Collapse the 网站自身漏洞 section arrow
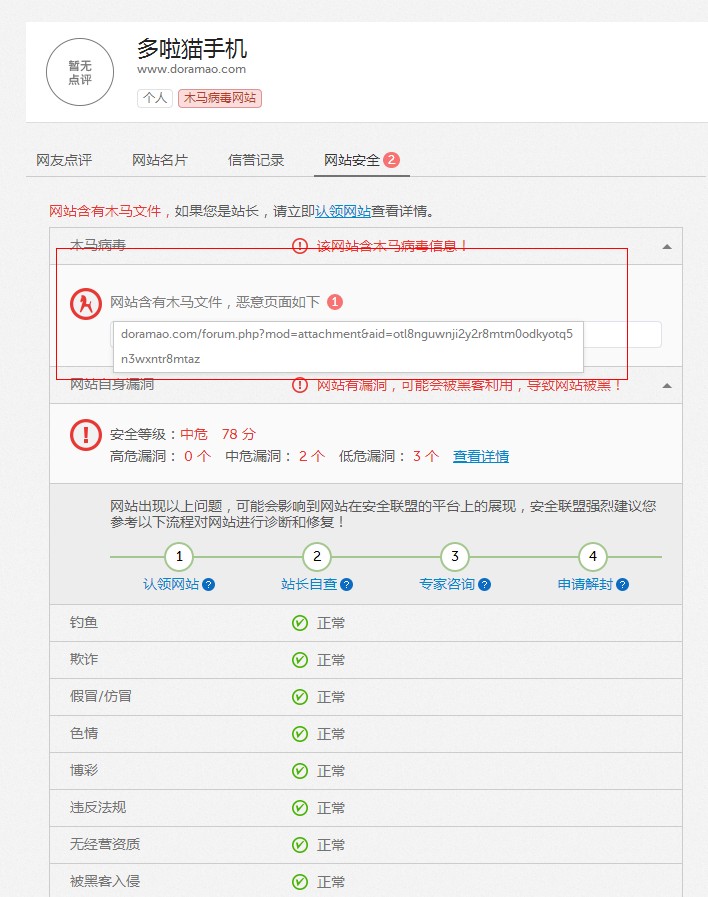The height and width of the screenshot is (897, 708). pyautogui.click(x=667, y=386)
